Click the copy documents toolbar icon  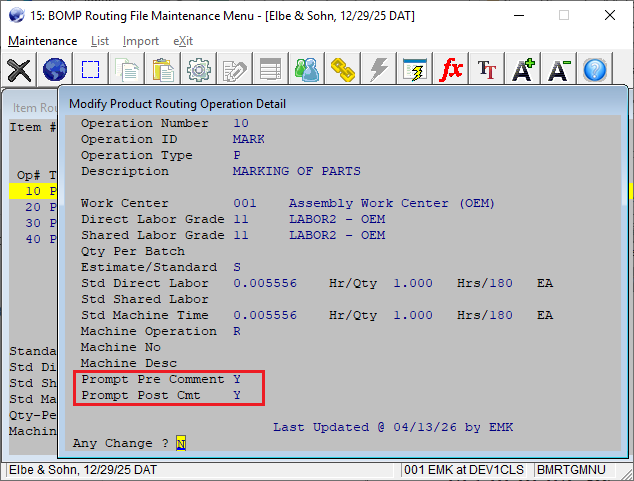pos(127,70)
